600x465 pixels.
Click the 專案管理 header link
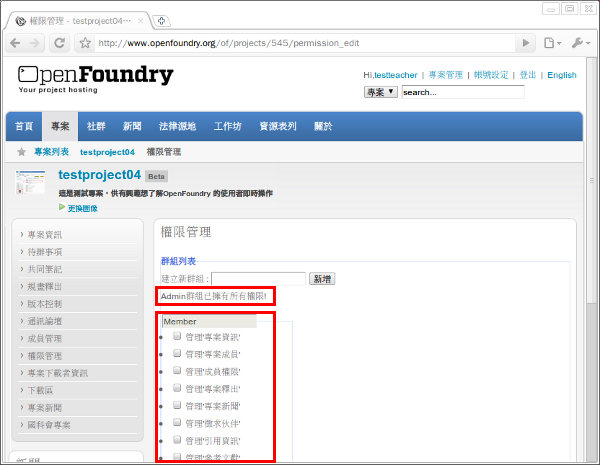pyautogui.click(x=445, y=75)
